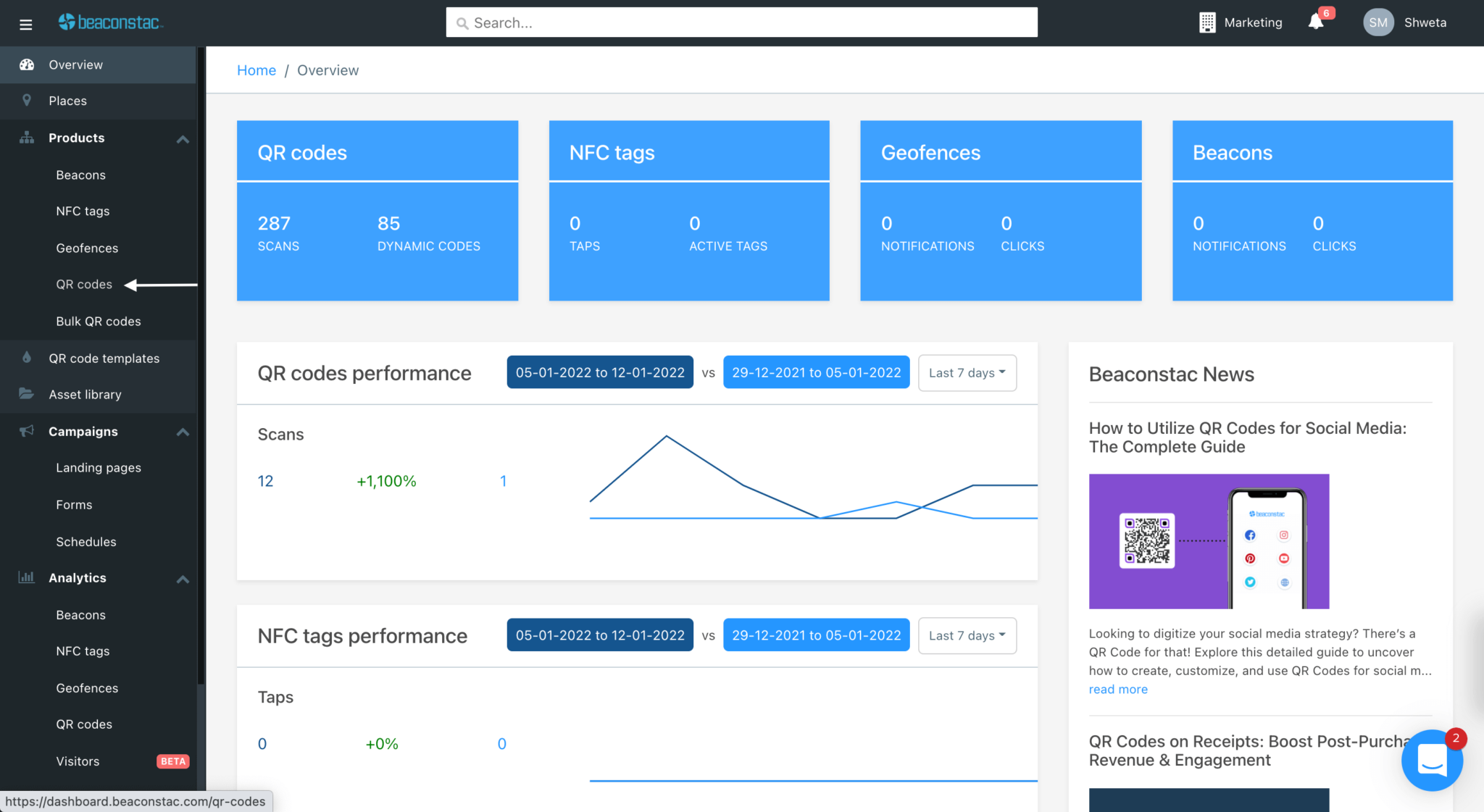Click the Home breadcrumb link

(257, 70)
